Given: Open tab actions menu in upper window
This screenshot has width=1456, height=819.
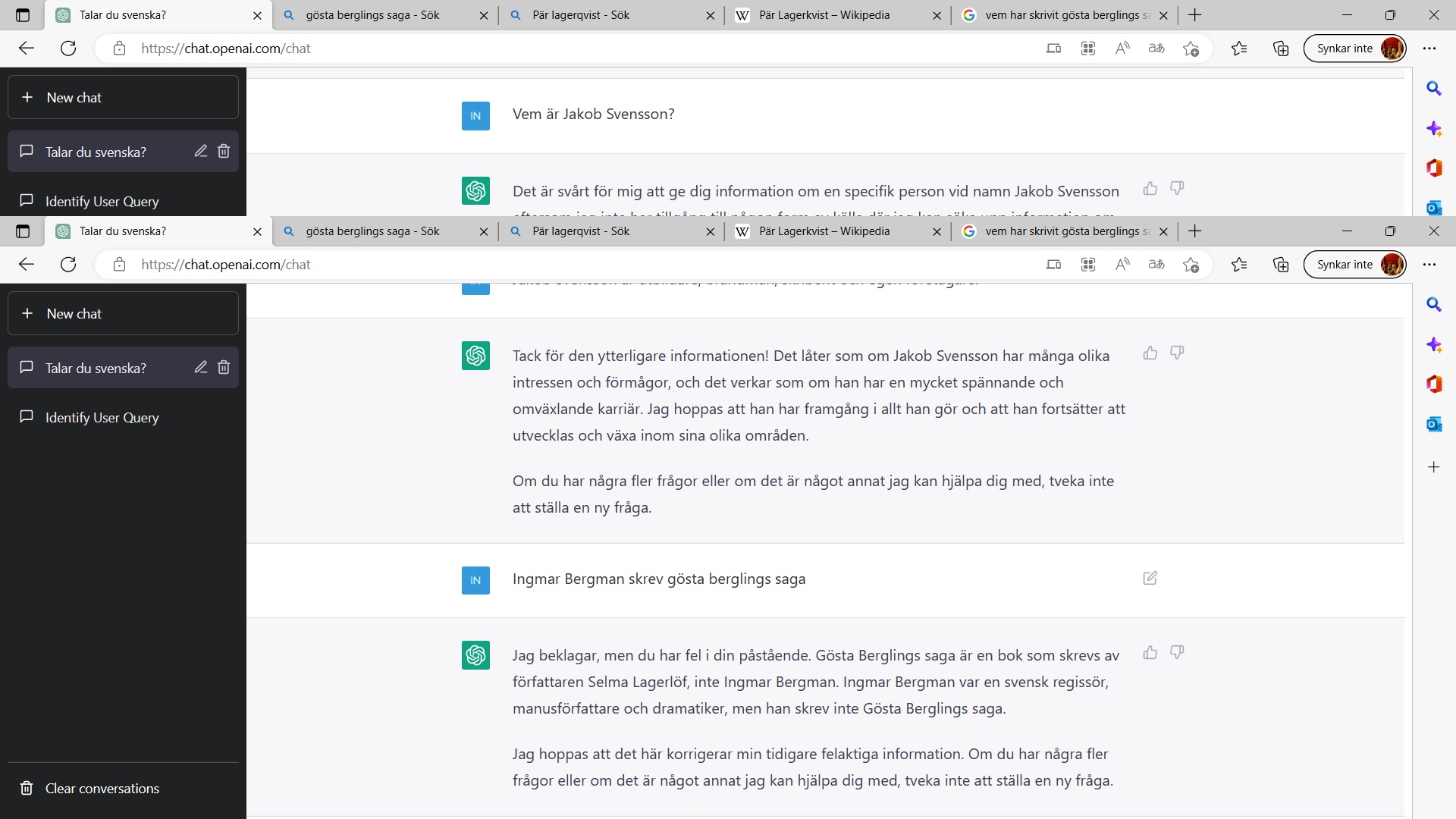Looking at the screenshot, I should [23, 15].
